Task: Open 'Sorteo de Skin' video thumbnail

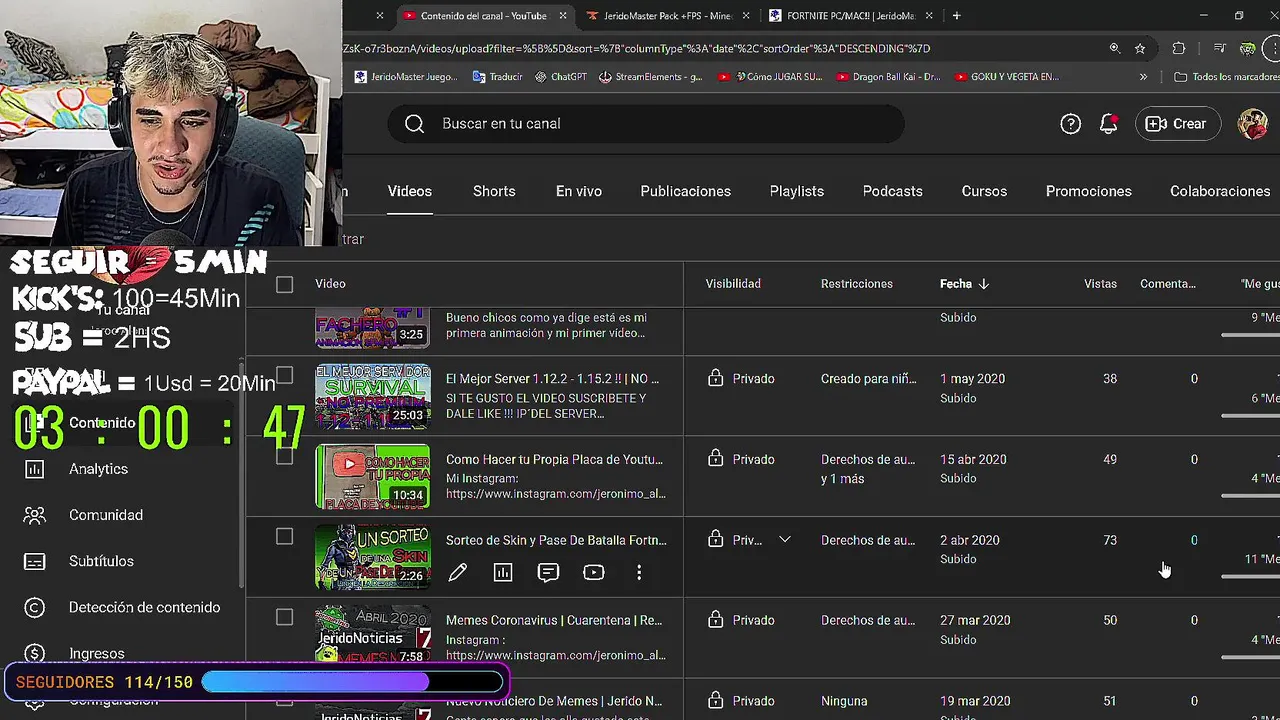Action: (x=373, y=557)
